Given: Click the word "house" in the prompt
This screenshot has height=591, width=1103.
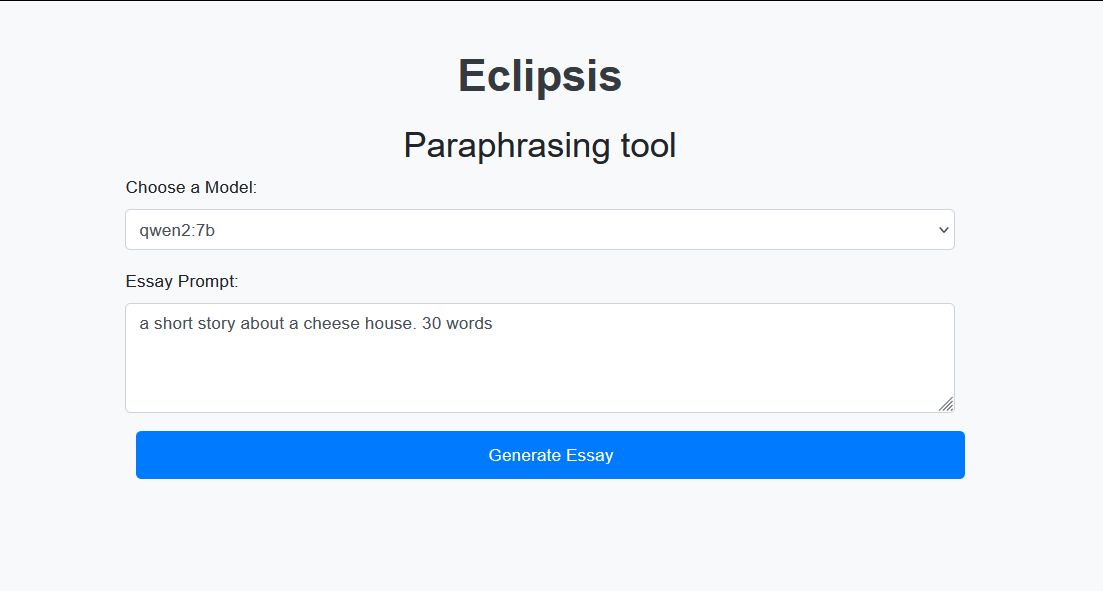Looking at the screenshot, I should click(387, 324).
